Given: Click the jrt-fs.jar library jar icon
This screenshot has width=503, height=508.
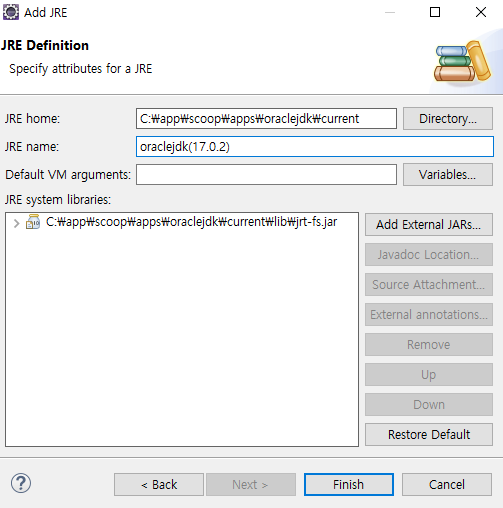Looking at the screenshot, I should (x=33, y=222).
